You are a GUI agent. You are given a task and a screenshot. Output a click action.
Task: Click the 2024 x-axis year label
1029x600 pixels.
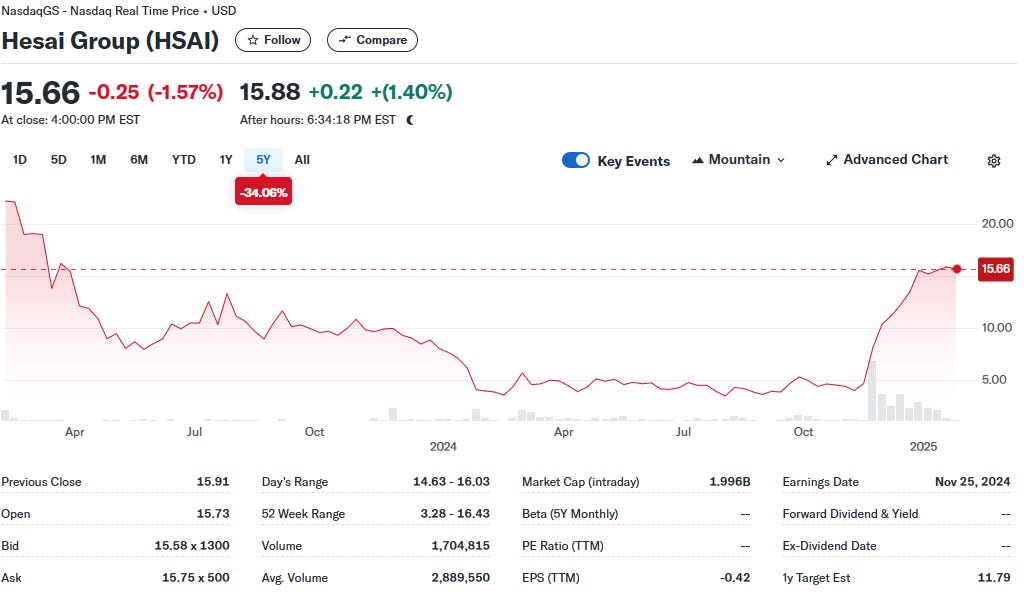pyautogui.click(x=443, y=447)
